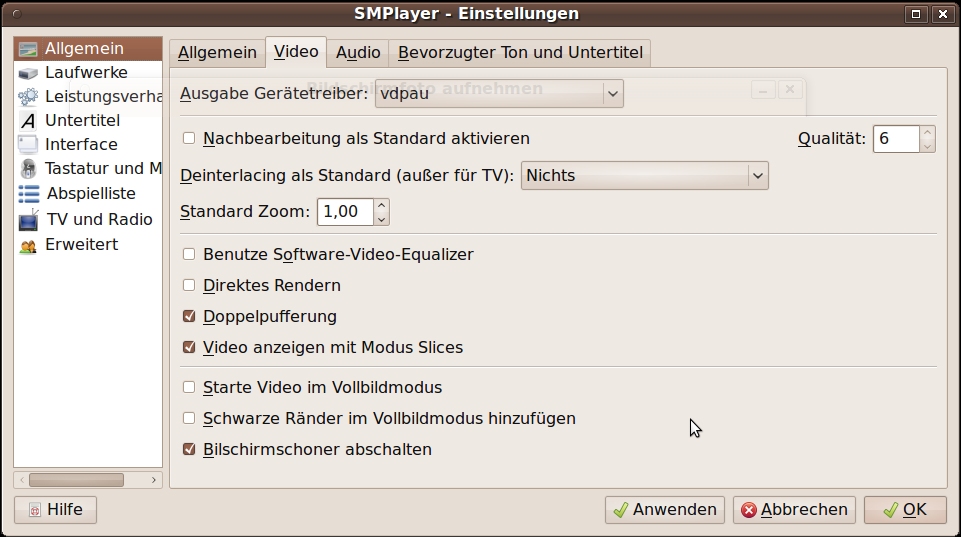The height and width of the screenshot is (537, 961).
Task: Click the sidebar scrollbar left arrow
Action: pos(22,480)
